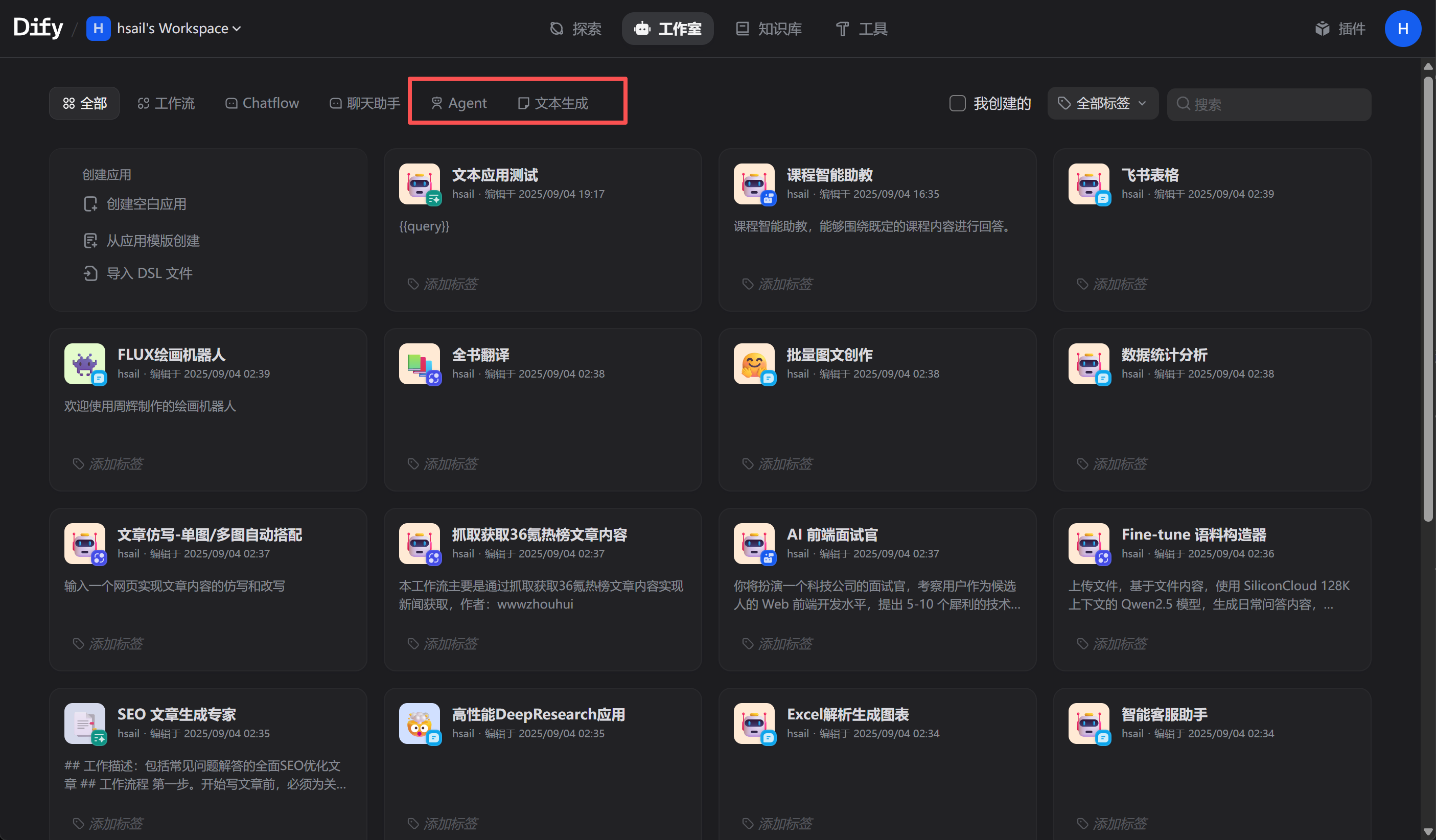The width and height of the screenshot is (1436, 840).
Task: Open the 智能客服助手 app icon
Action: 1089,723
